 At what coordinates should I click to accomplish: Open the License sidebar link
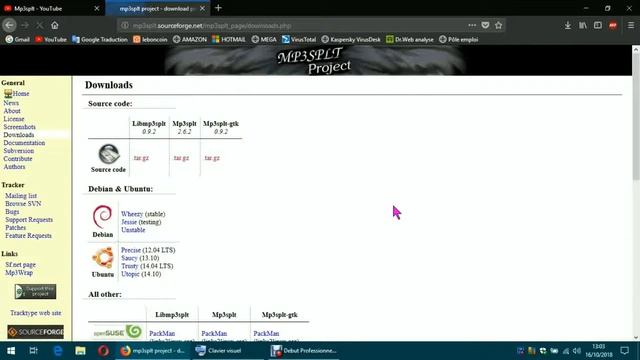pyautogui.click(x=14, y=119)
